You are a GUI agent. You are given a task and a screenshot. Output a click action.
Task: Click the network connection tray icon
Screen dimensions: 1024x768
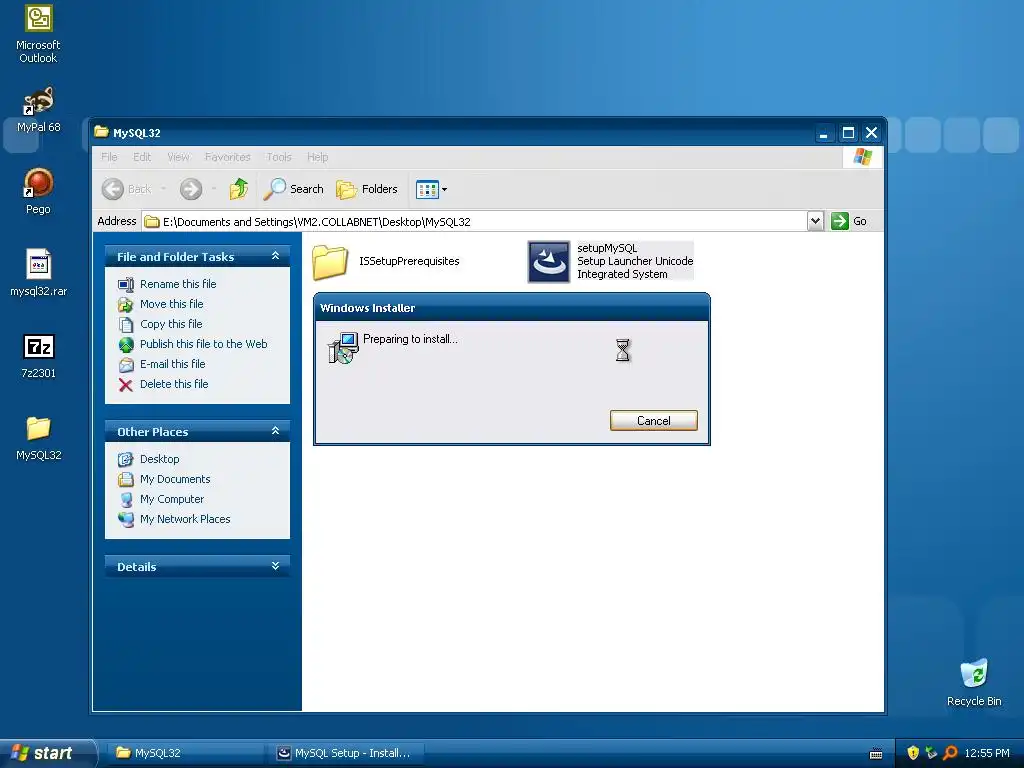[931, 753]
